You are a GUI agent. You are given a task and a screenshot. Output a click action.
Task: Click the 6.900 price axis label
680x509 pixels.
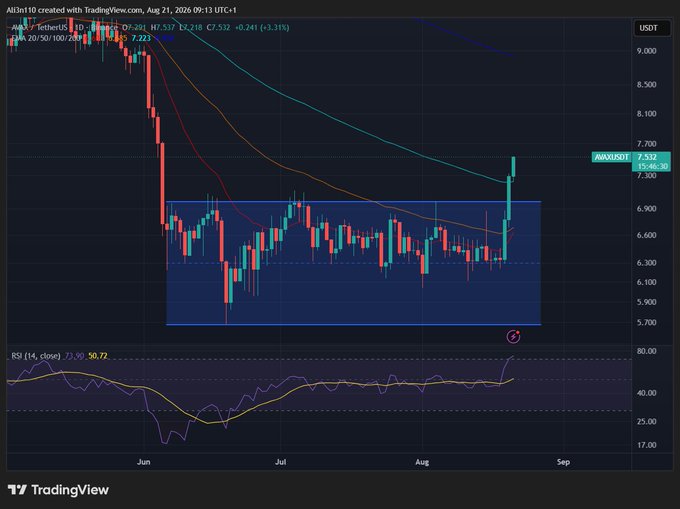(647, 209)
